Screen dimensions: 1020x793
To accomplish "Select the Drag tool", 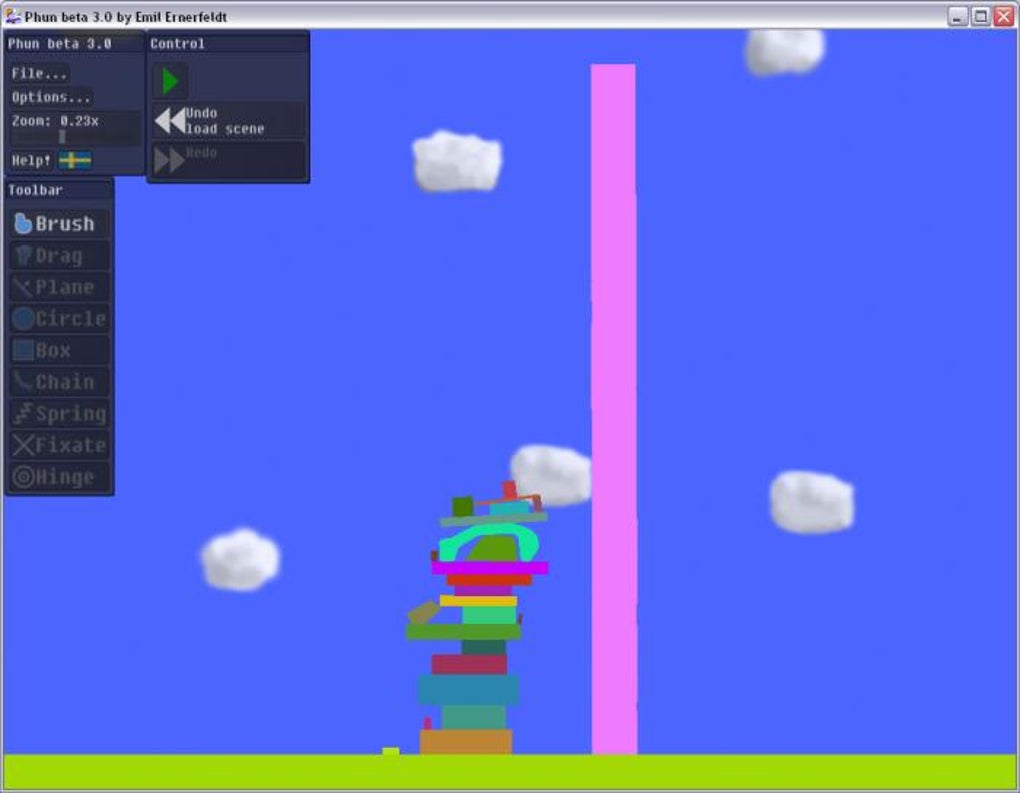I will click(60, 256).
